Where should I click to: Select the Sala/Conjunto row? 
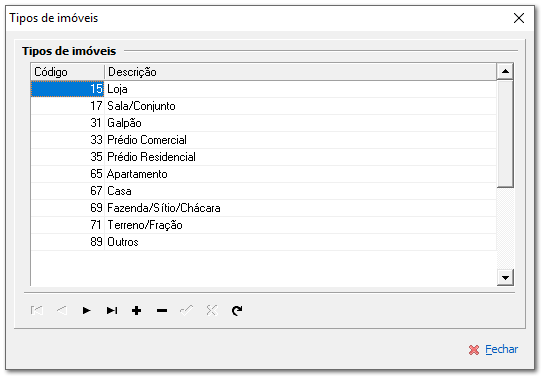(x=264, y=106)
